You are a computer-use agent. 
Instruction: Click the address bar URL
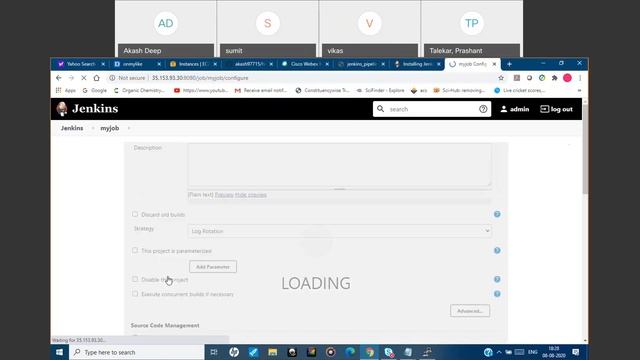pyautogui.click(x=200, y=78)
